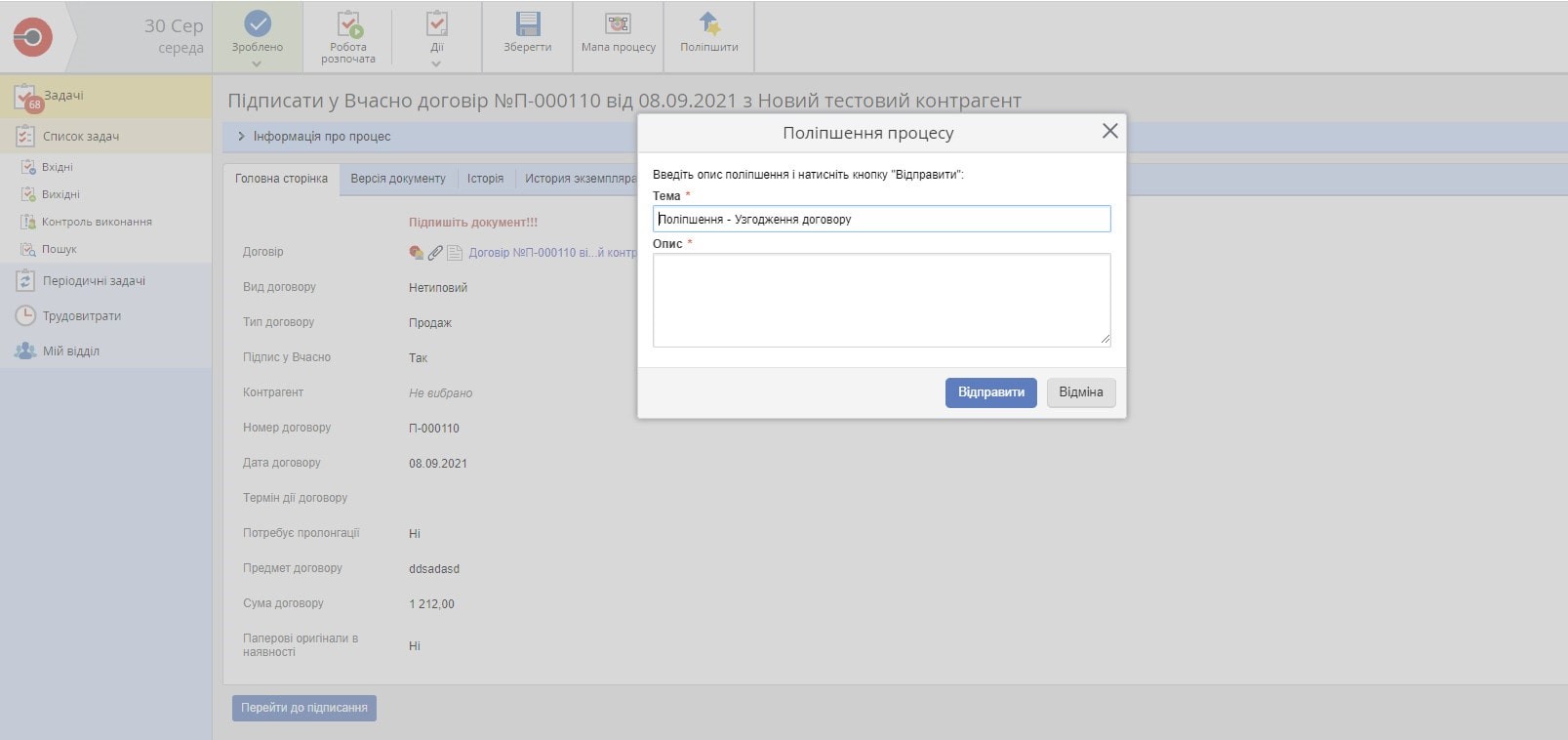The image size is (1568, 740).
Task: Open Вихідні tasks in the sidebar
Action: coord(60,194)
